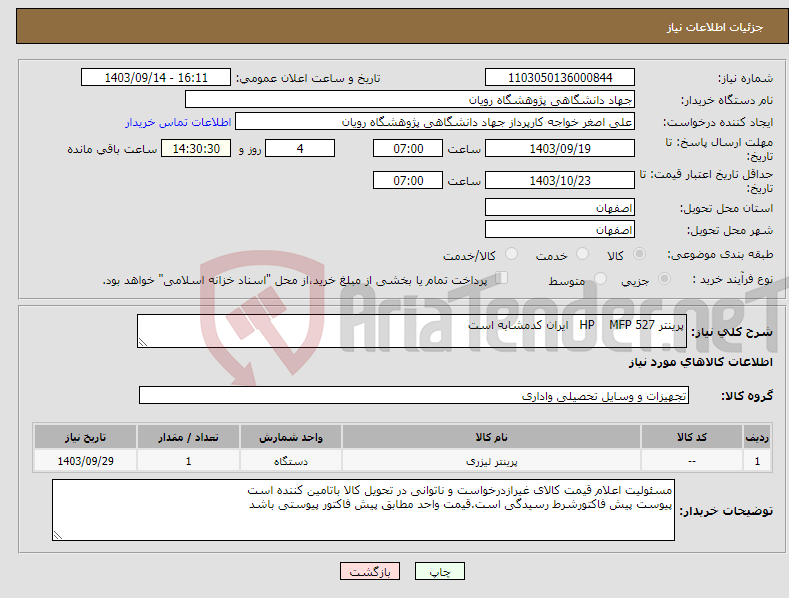Click the need date cell 1403/09/29
This screenshot has width=789, height=598.
86,461
